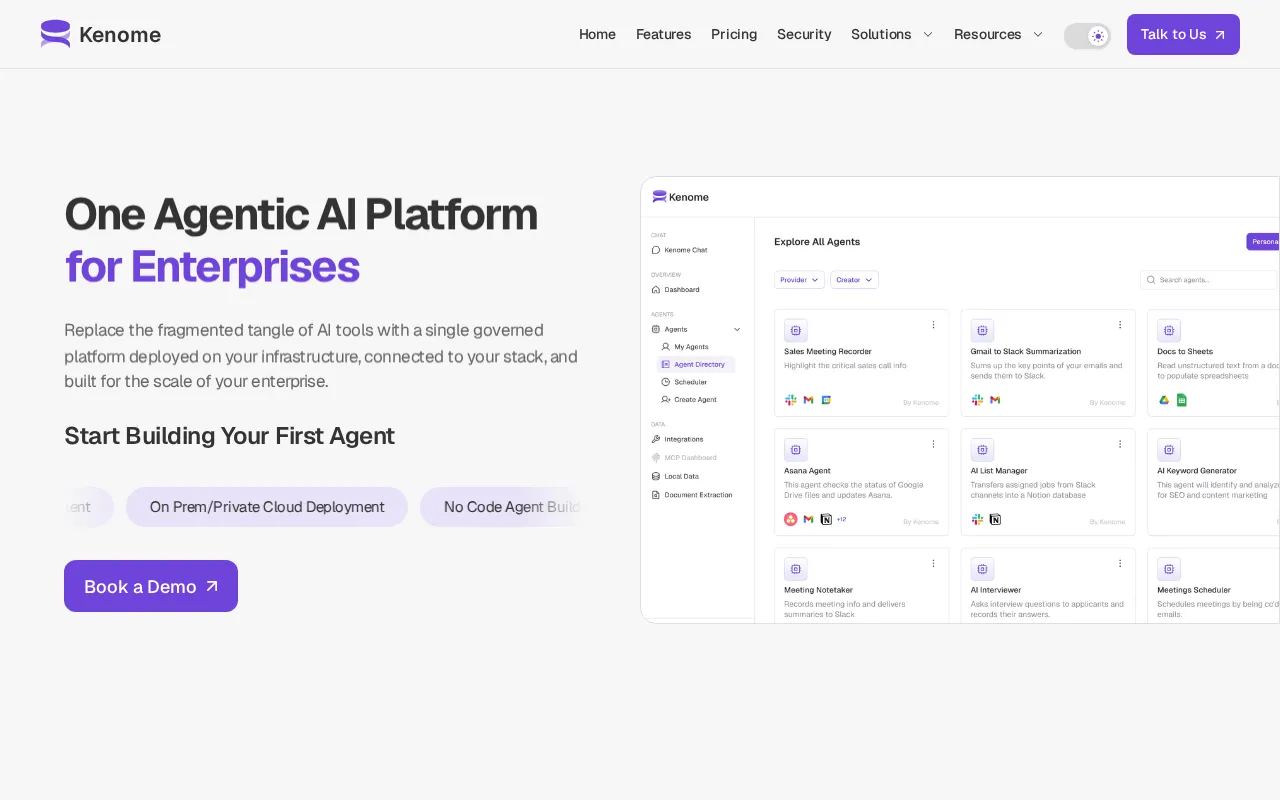Open the Meeting Notetaker three-dot menu
Screen dimensions: 1280x800
tap(933, 564)
